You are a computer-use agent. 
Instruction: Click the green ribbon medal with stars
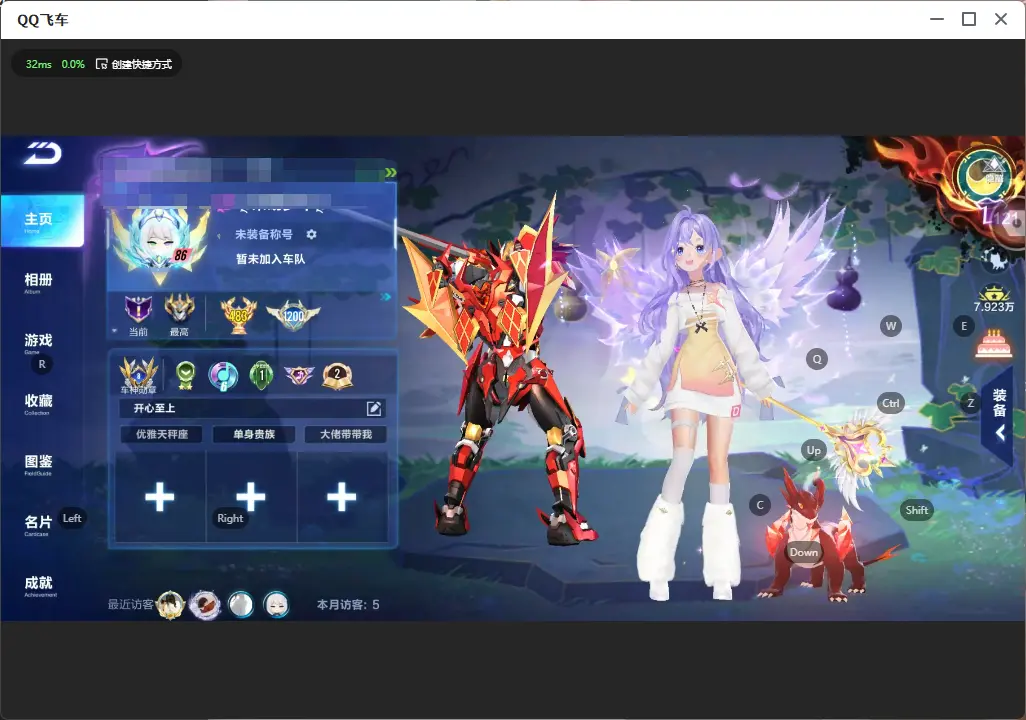click(186, 376)
